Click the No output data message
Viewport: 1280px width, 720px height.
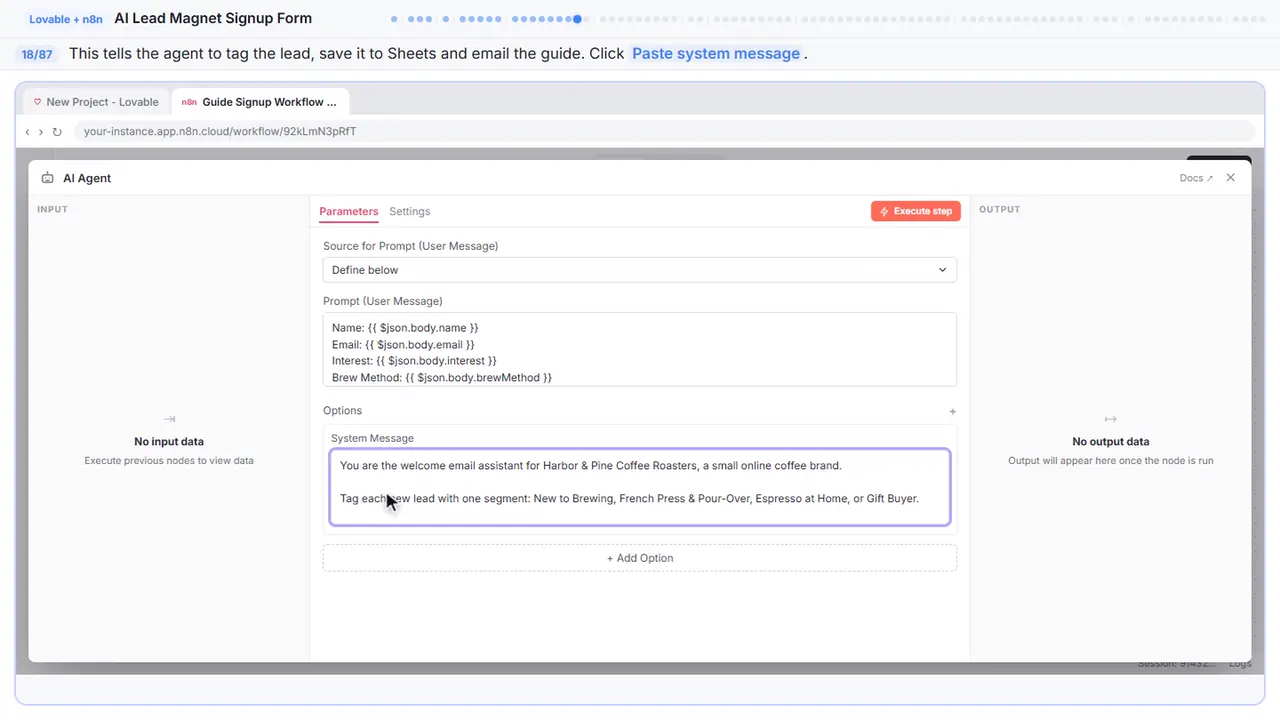[1111, 442]
